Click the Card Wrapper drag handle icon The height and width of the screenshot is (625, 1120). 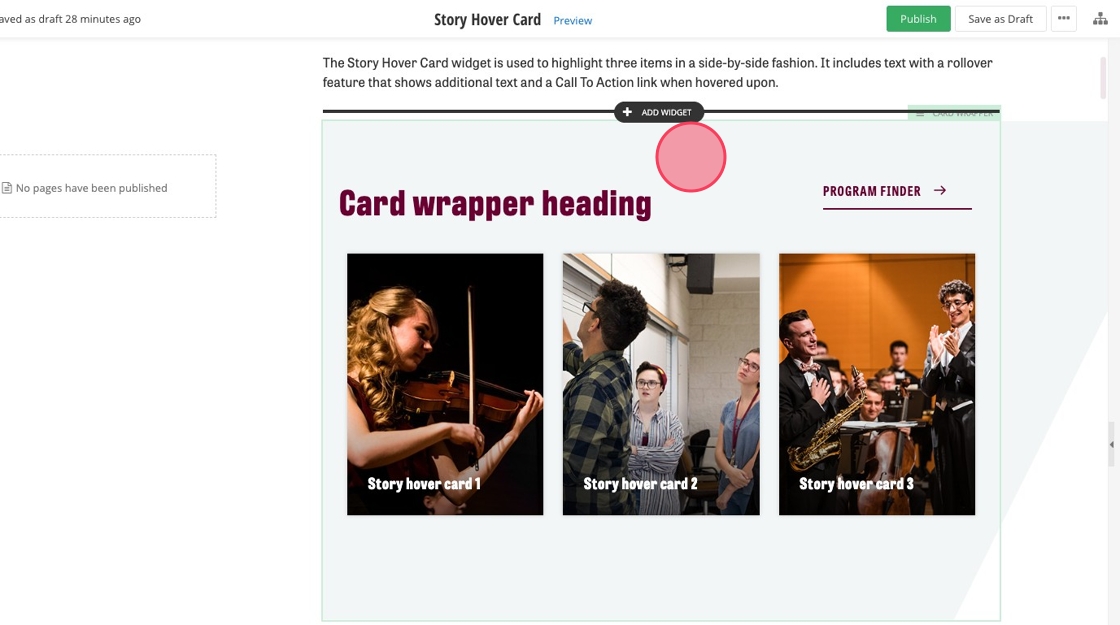(920, 113)
